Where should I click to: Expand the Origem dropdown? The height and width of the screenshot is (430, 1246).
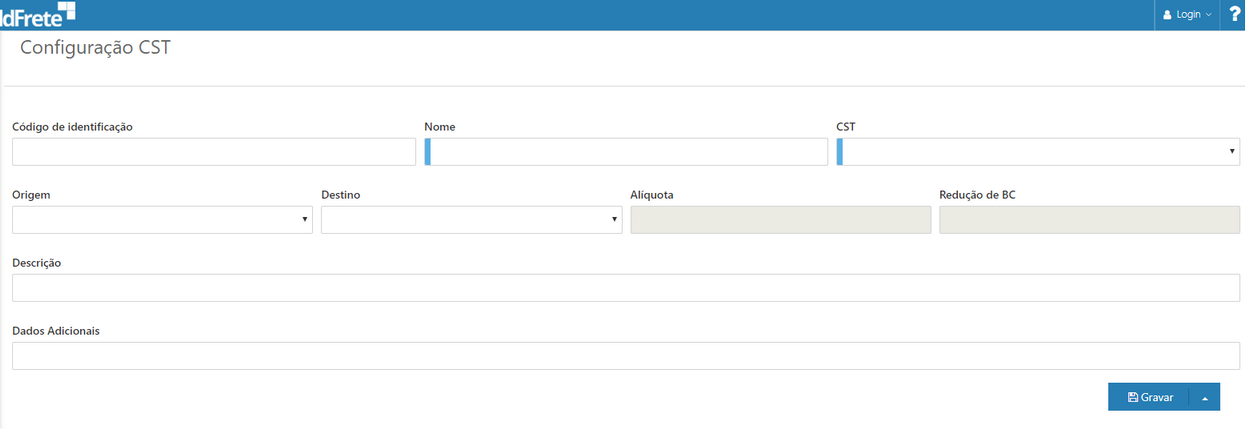coord(162,220)
